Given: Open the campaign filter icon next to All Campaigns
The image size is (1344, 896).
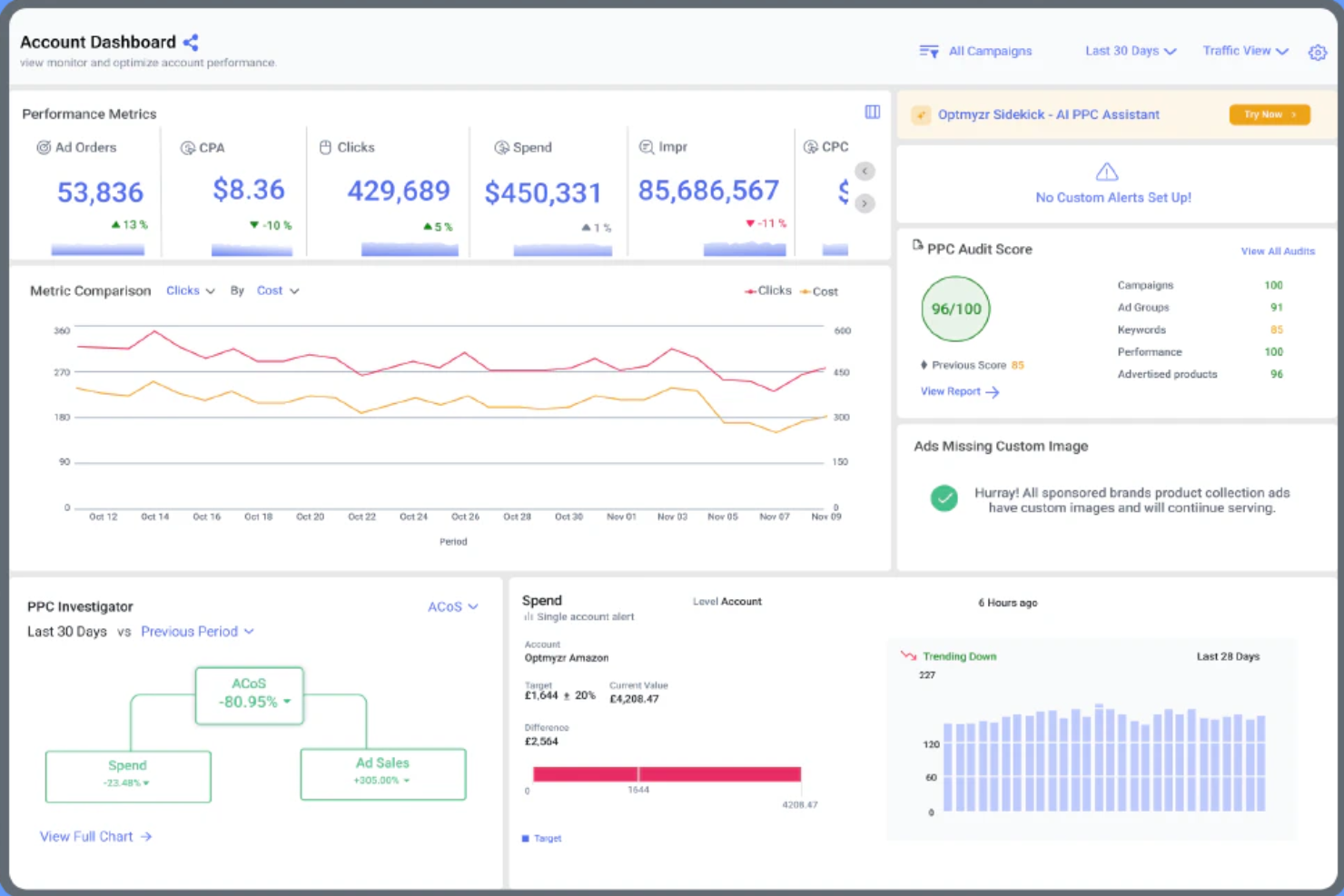Looking at the screenshot, I should (928, 52).
